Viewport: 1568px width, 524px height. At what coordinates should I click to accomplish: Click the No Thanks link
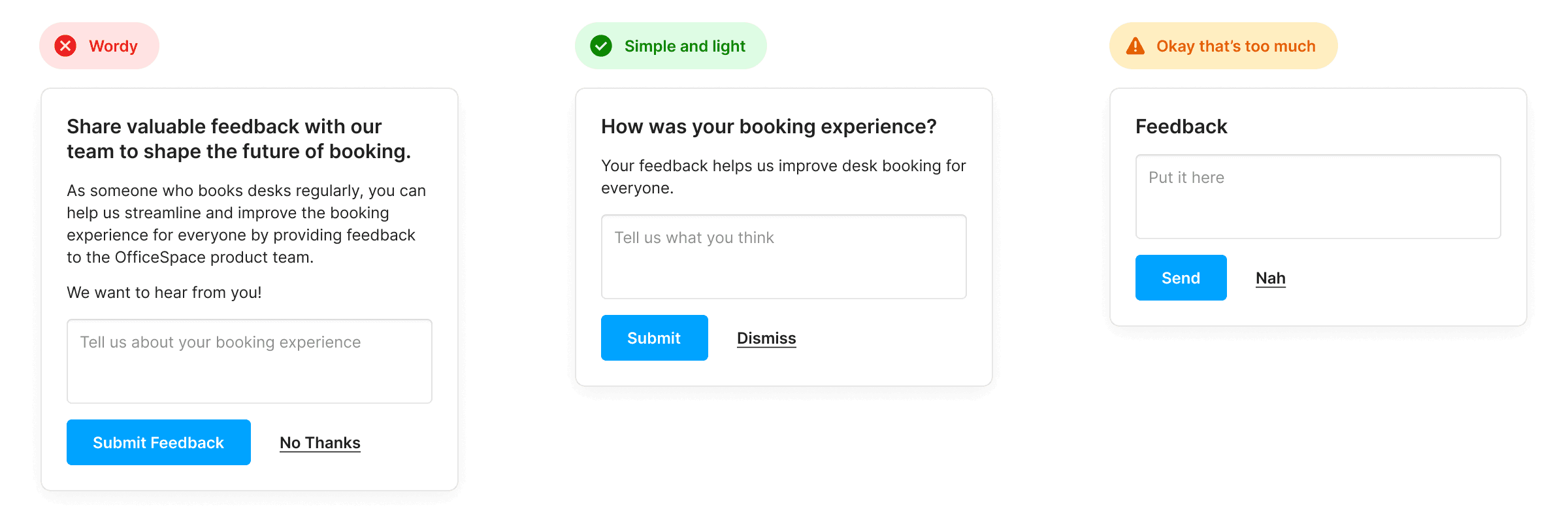(320, 443)
